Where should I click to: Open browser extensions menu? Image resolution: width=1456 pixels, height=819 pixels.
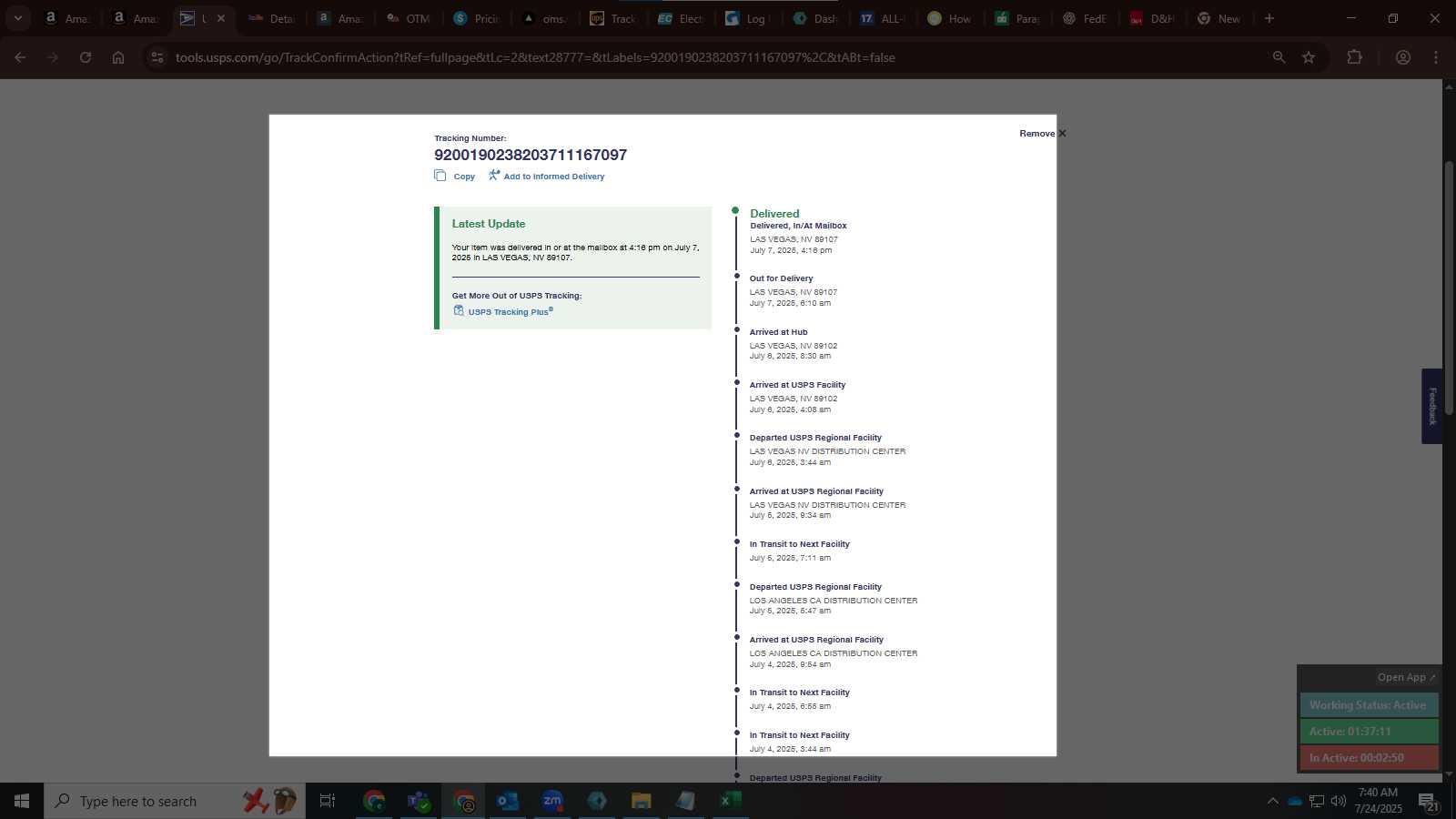click(1355, 57)
